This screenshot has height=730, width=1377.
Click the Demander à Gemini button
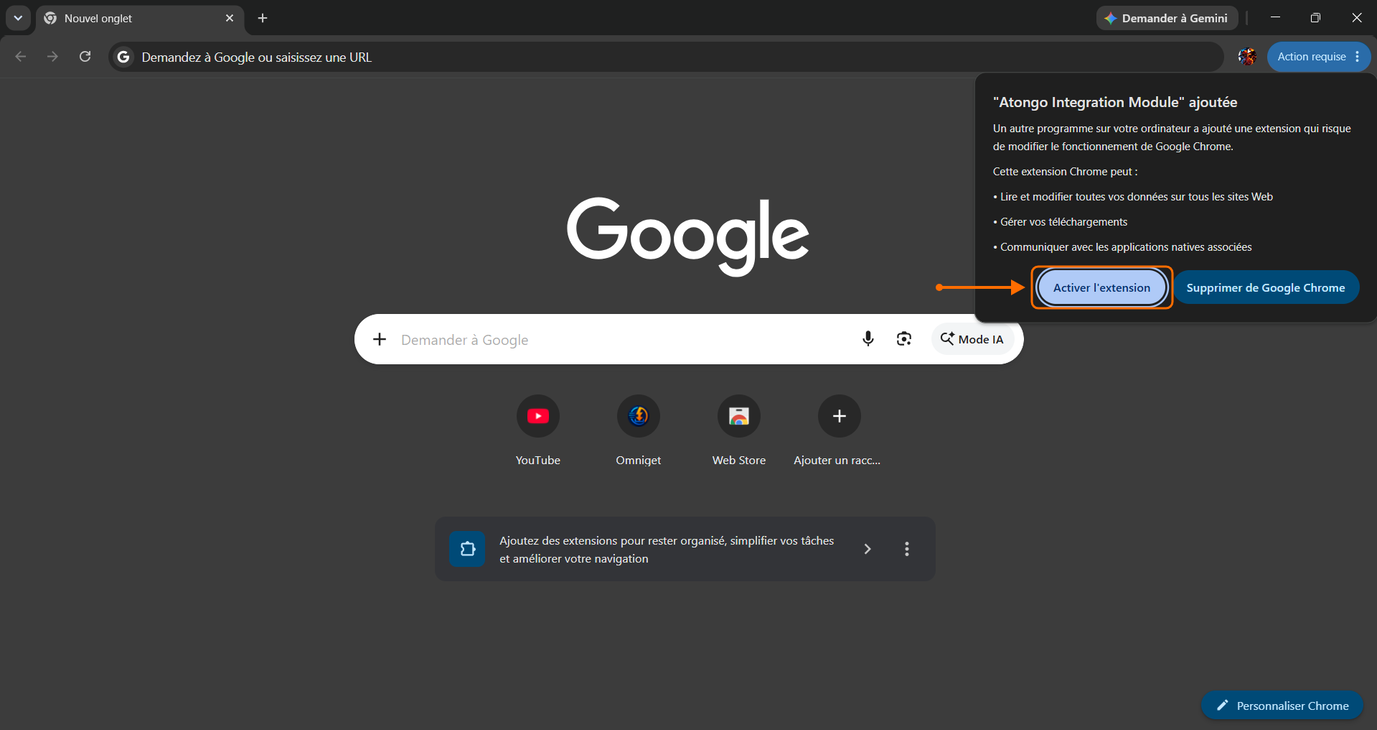click(x=1167, y=18)
